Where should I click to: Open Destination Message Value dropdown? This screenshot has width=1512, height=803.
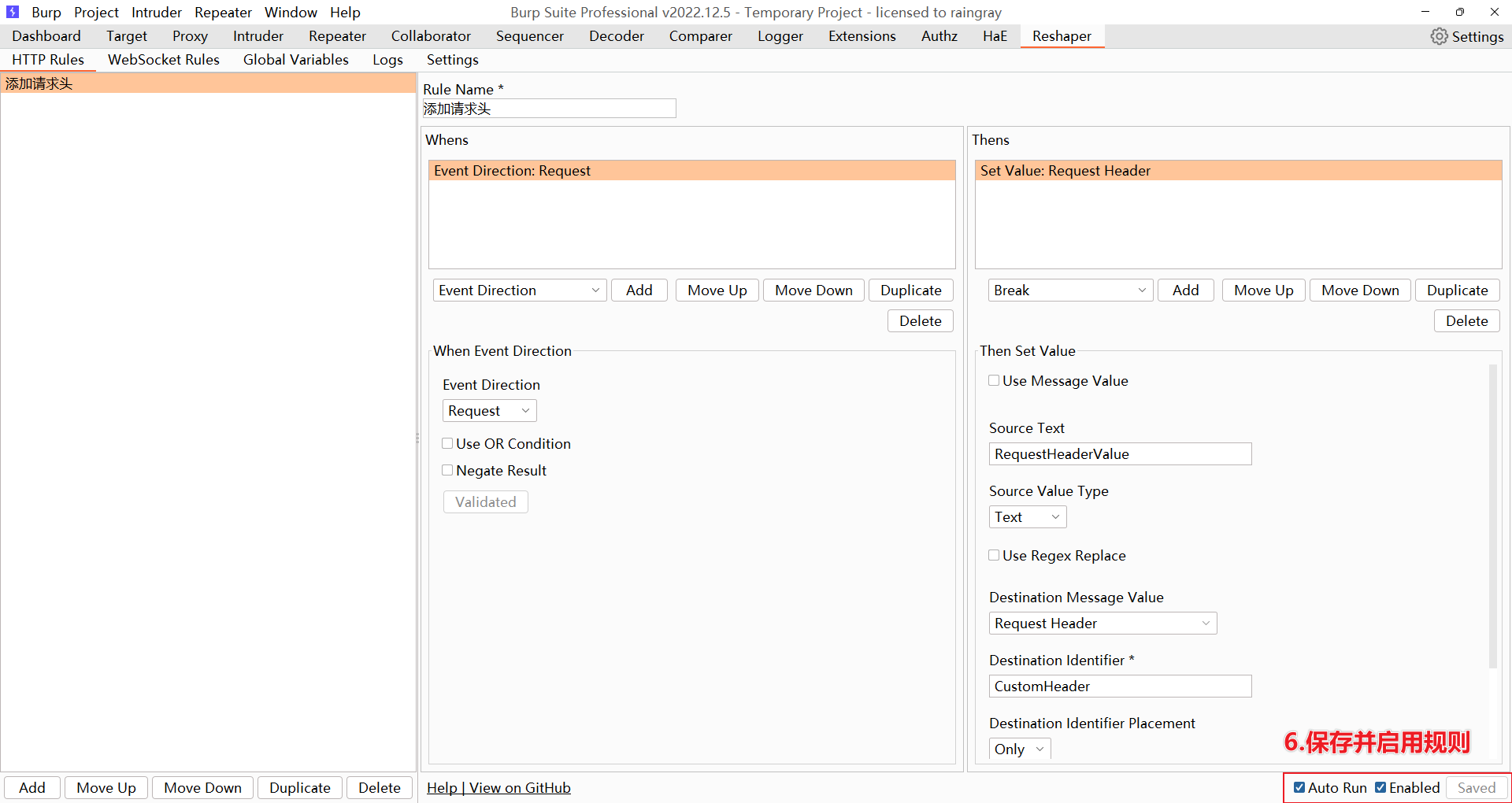[1102, 624]
